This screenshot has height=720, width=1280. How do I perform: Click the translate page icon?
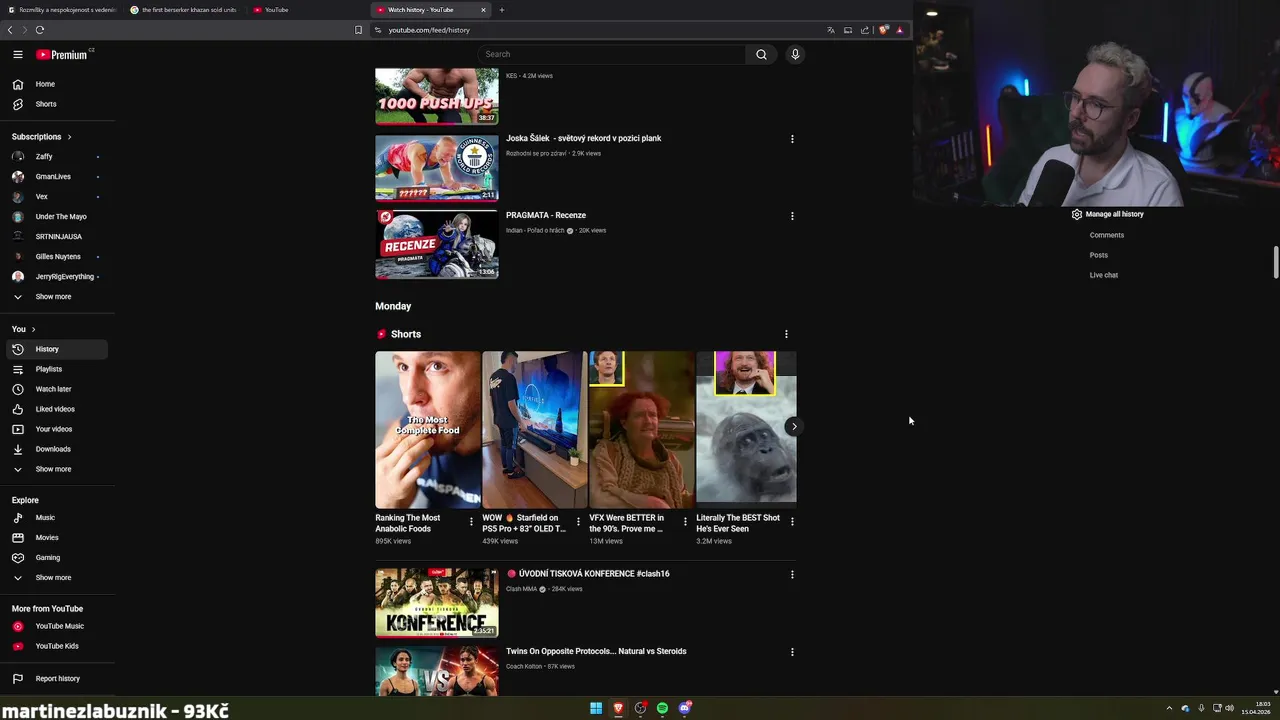pyautogui.click(x=830, y=30)
